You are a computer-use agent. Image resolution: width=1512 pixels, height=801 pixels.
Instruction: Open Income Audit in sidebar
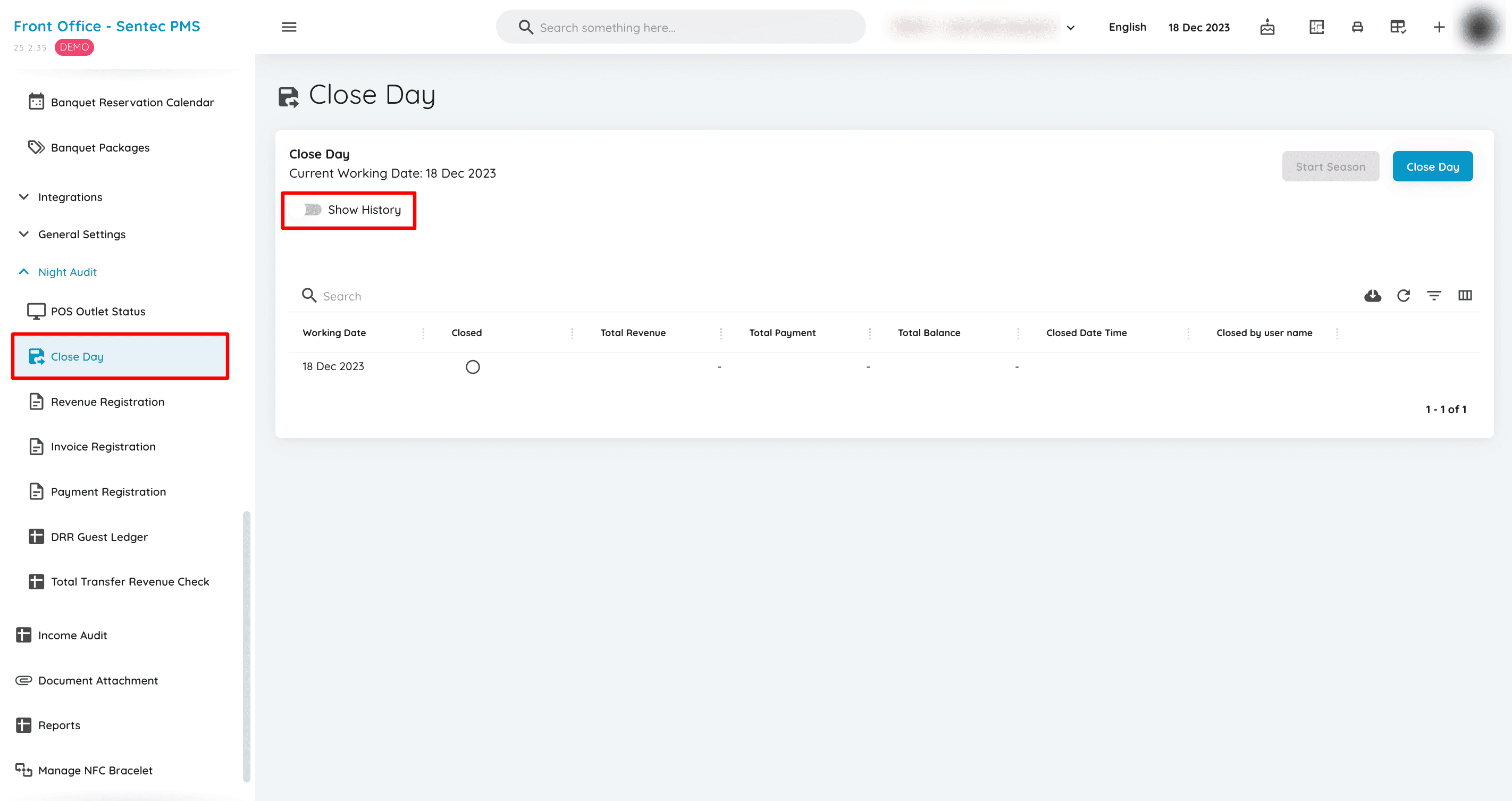click(62, 635)
